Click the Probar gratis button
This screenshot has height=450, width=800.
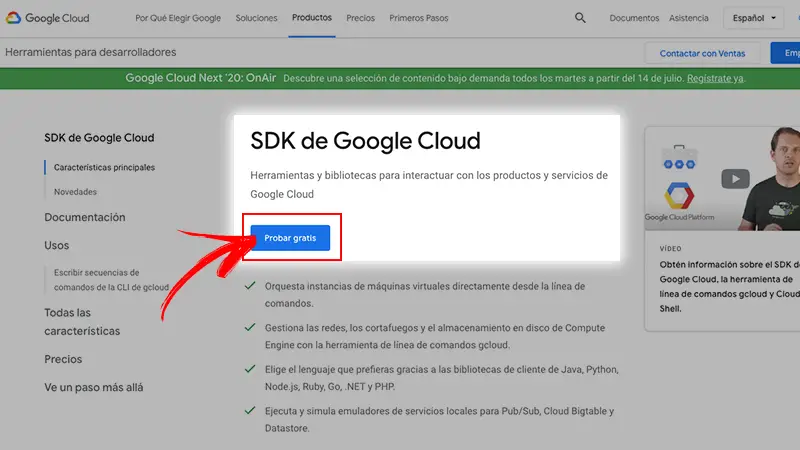tap(290, 238)
